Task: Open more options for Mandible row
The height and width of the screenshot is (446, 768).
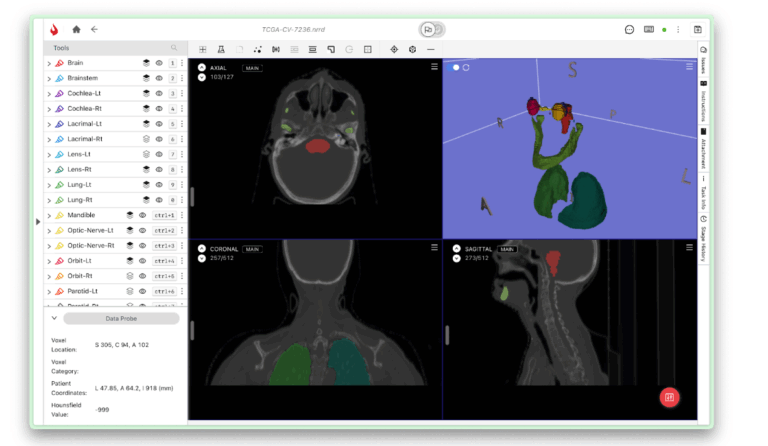Action: coord(182,215)
